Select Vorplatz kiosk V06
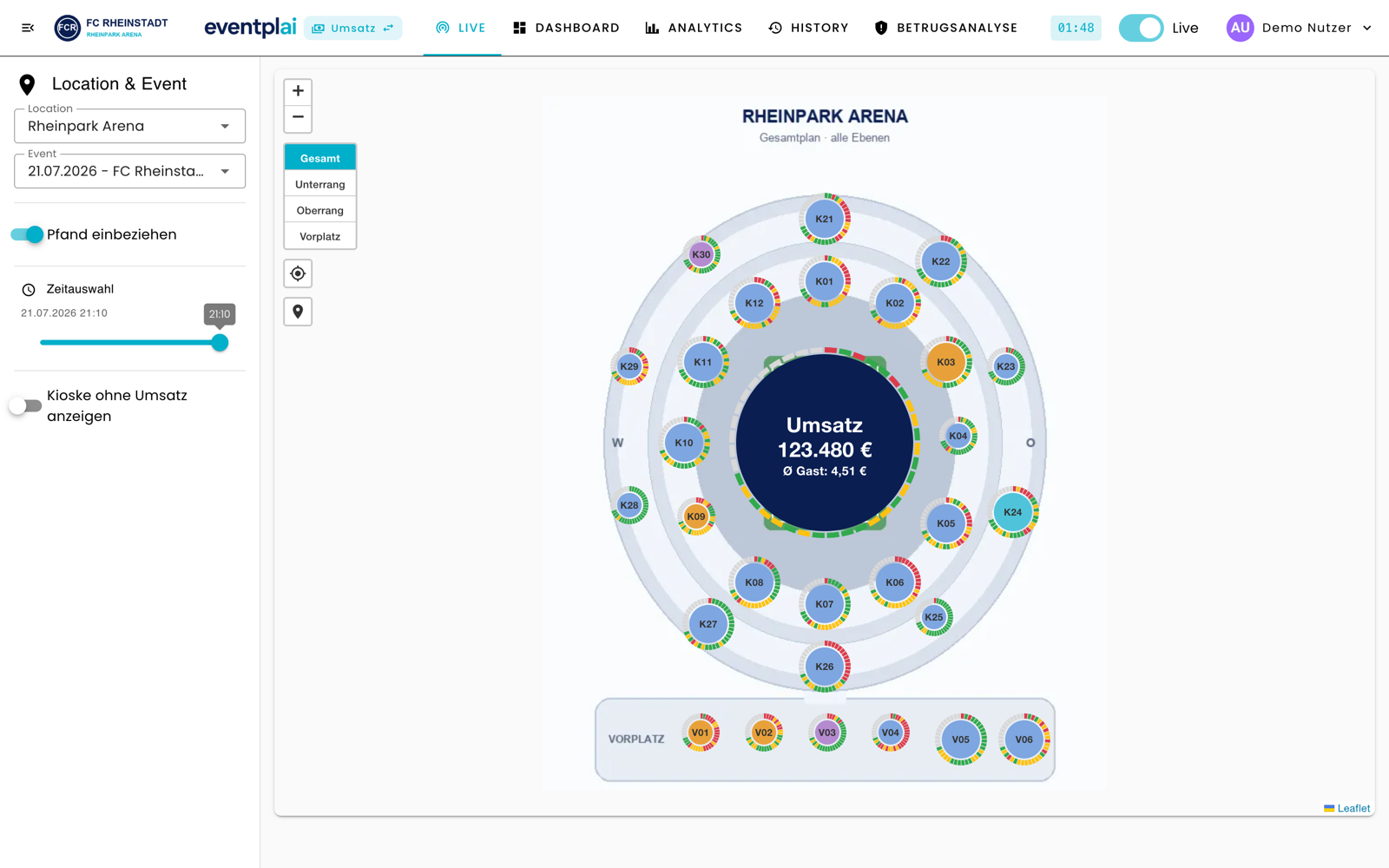This screenshot has width=1389, height=868. 1024,740
